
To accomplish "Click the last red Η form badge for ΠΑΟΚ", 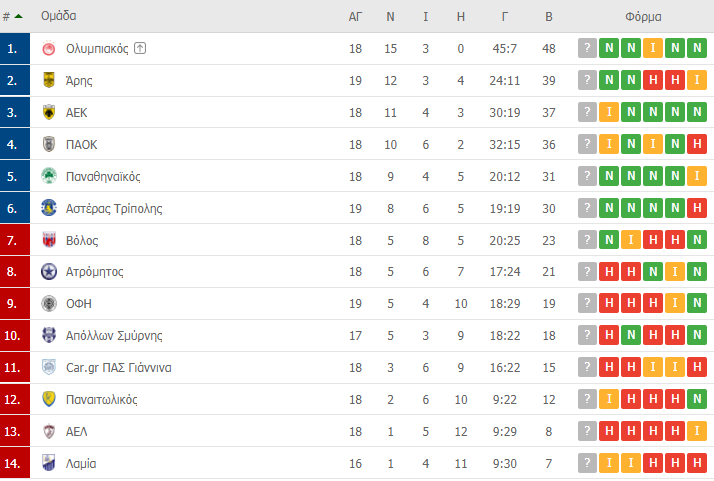I will (697, 144).
